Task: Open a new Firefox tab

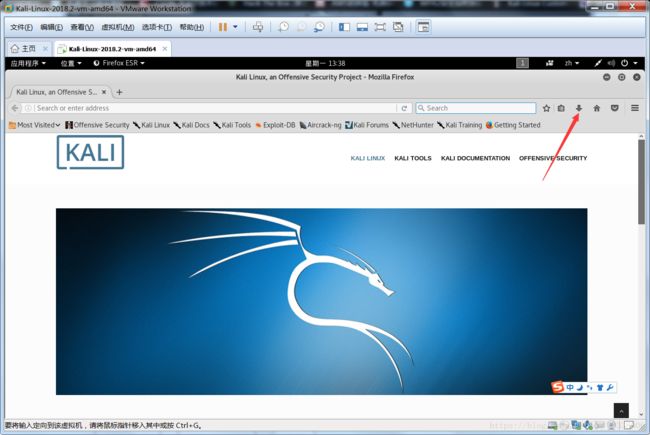Action: 119,92
